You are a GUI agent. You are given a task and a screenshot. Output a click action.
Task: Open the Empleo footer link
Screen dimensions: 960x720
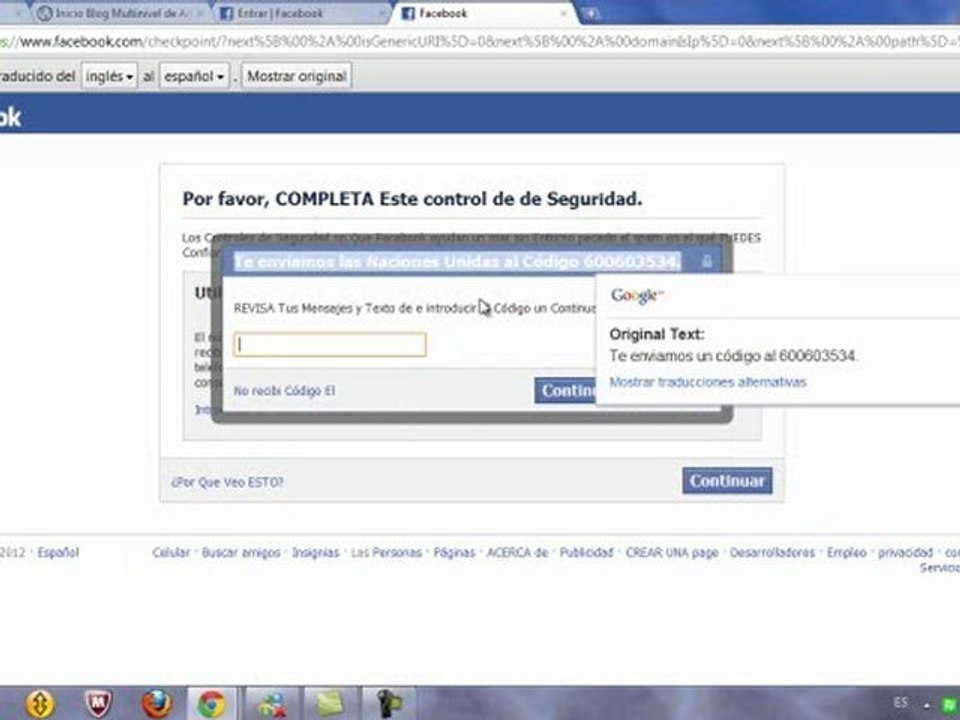[847, 552]
